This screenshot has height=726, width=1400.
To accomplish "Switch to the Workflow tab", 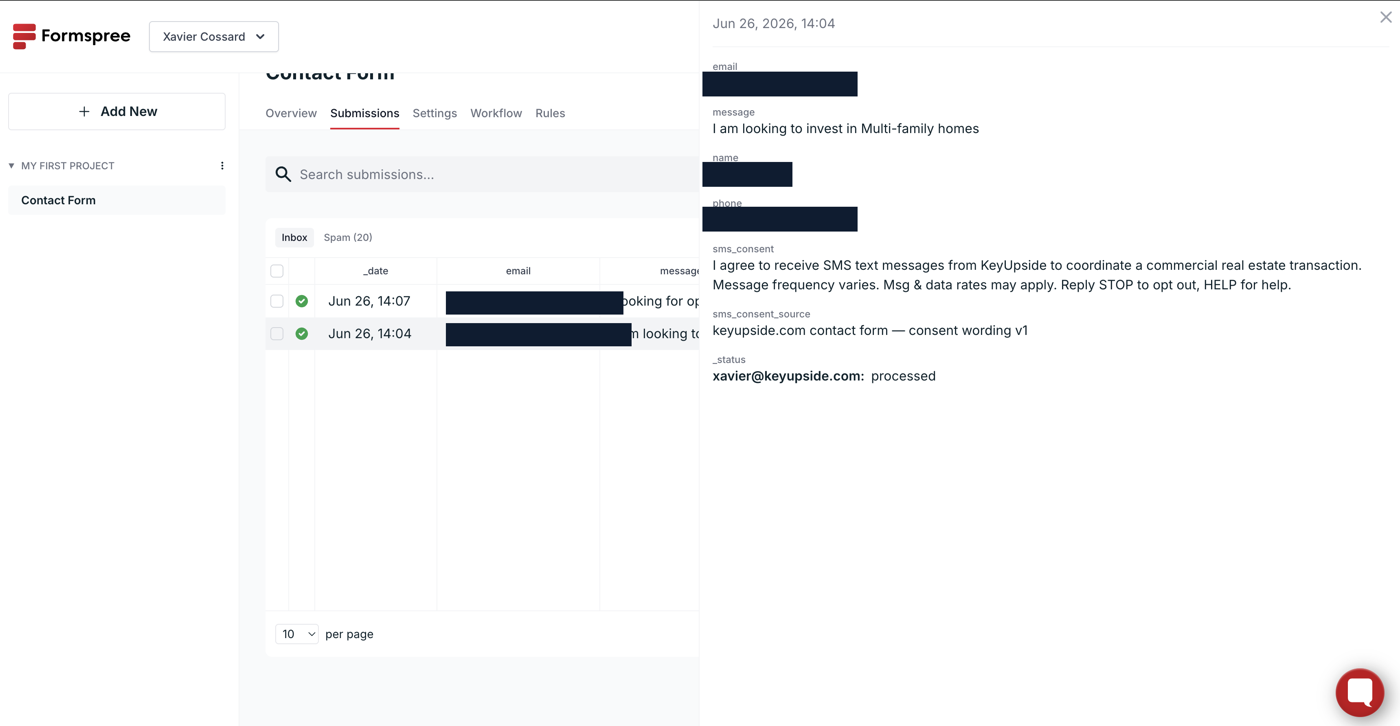I will 496,113.
